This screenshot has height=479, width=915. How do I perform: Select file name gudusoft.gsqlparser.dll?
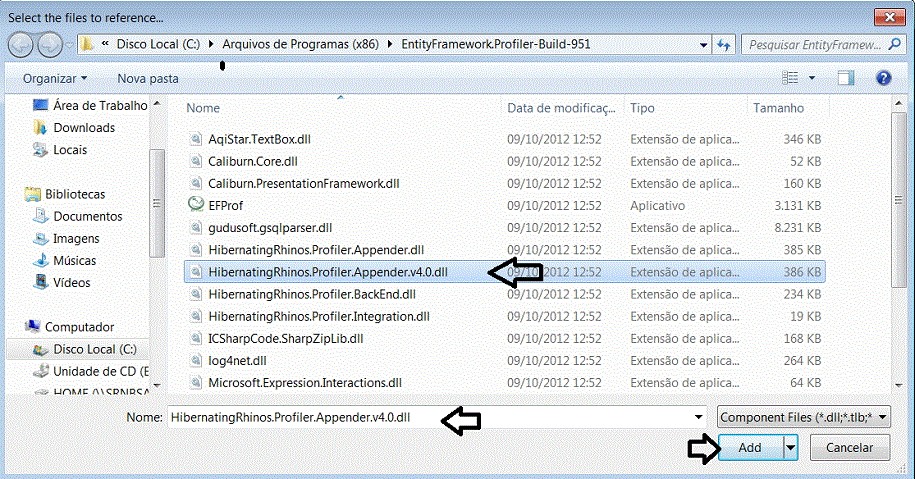coord(270,228)
